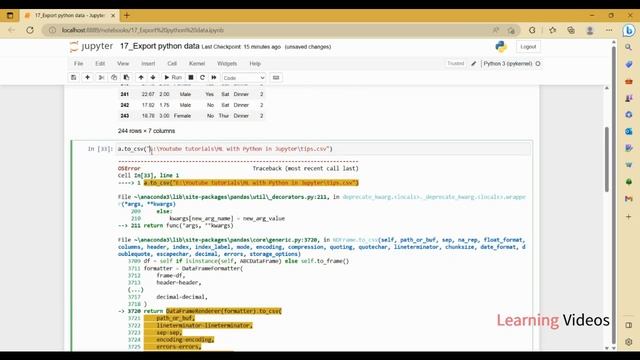Refresh the page with the reload button

(30, 30)
